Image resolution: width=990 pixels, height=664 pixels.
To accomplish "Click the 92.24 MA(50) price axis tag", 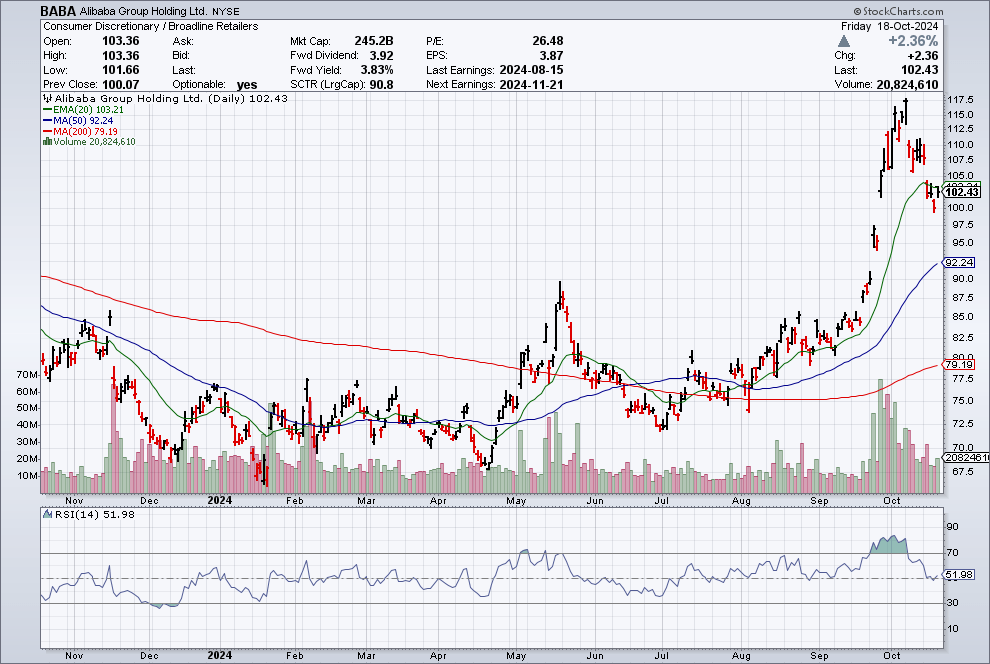I will coord(959,263).
